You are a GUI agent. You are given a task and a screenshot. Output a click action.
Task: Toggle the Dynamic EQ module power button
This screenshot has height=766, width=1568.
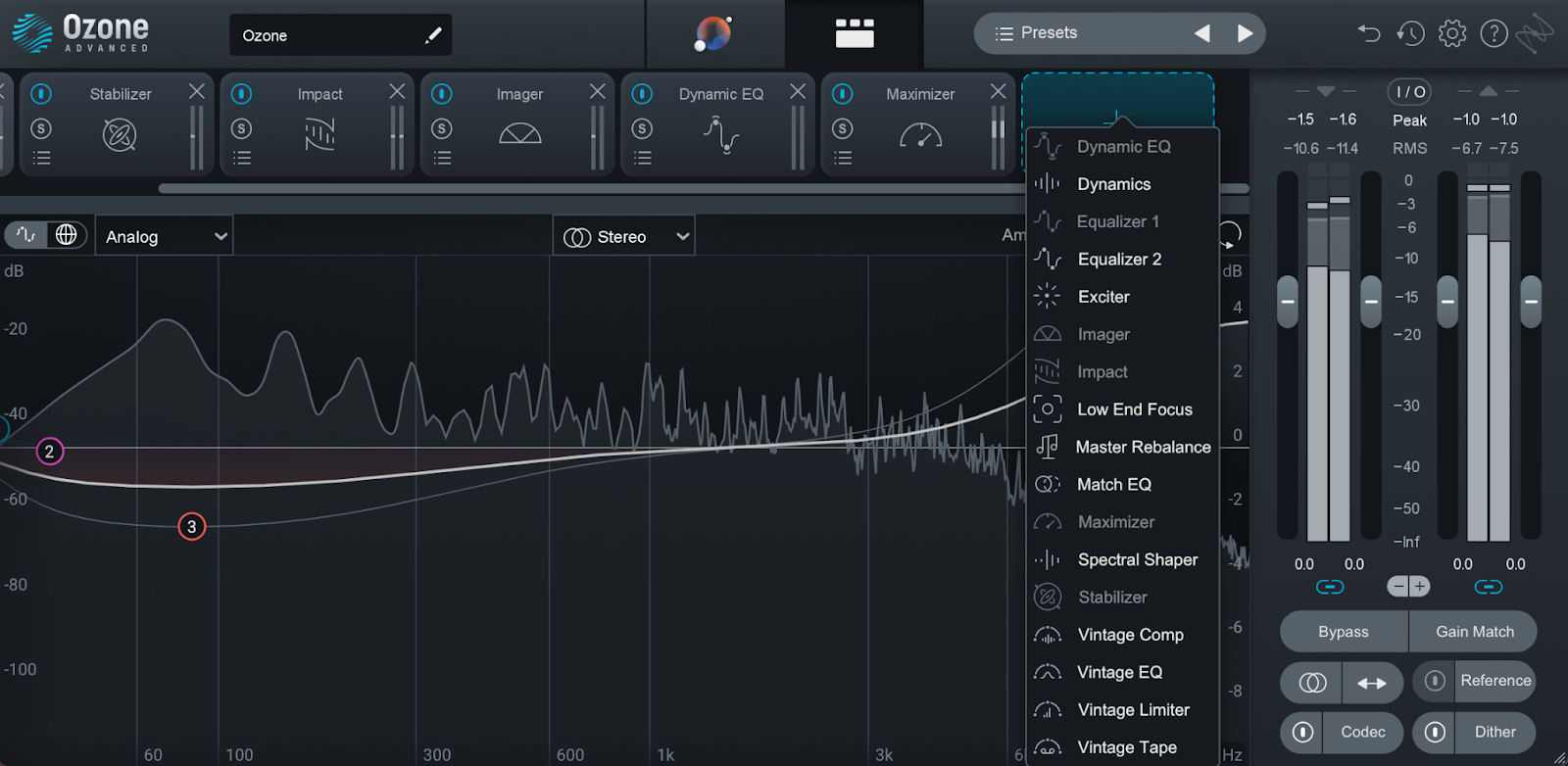point(642,94)
